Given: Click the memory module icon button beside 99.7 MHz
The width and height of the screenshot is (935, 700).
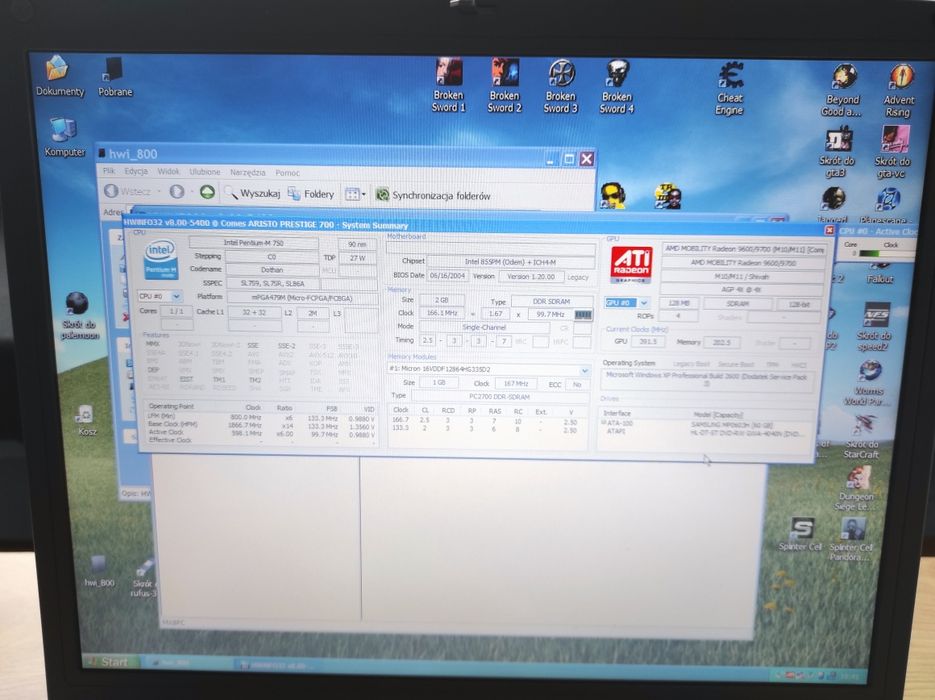Looking at the screenshot, I should tap(583, 314).
